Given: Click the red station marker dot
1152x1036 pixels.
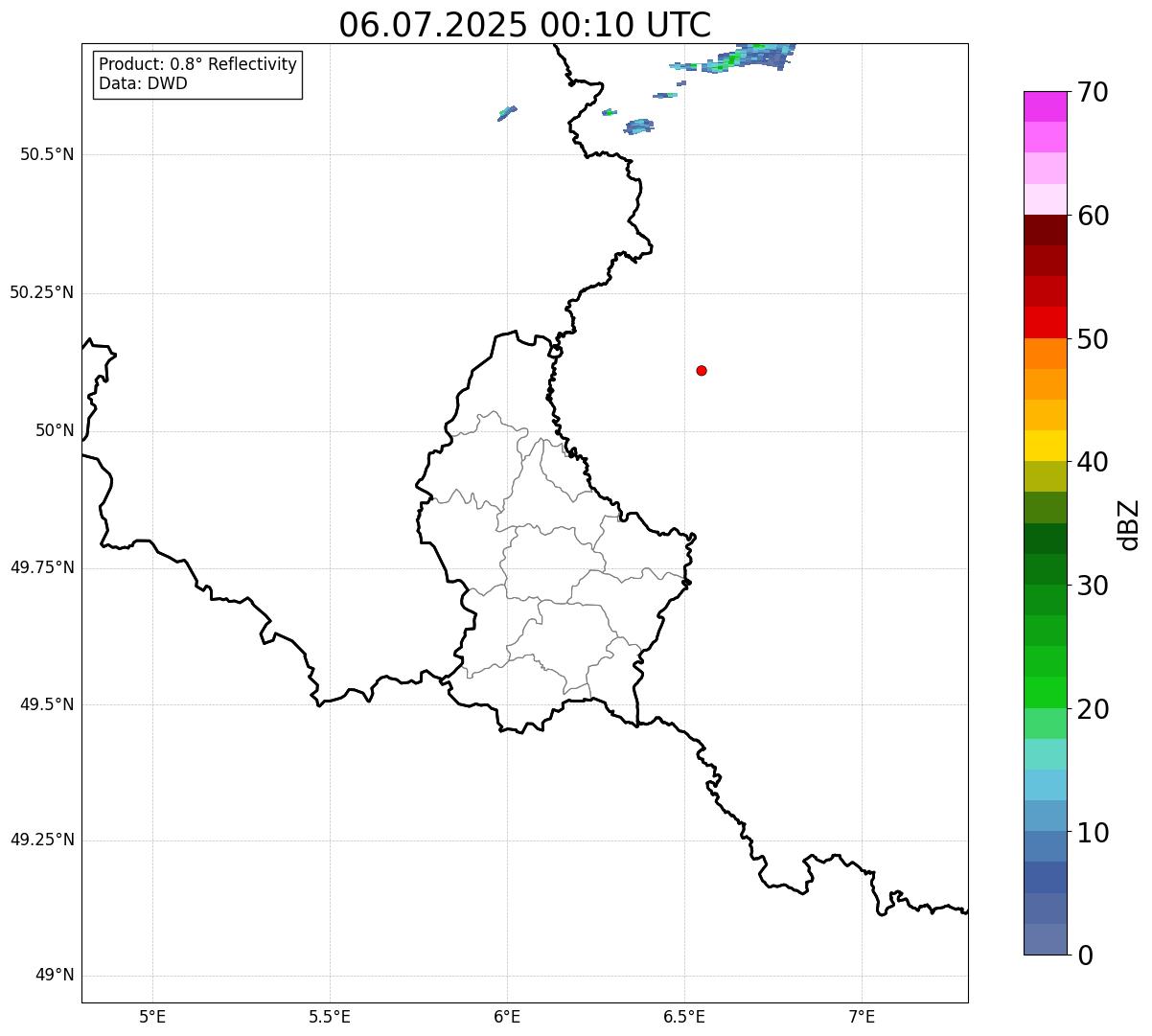Looking at the screenshot, I should pyautogui.click(x=702, y=370).
